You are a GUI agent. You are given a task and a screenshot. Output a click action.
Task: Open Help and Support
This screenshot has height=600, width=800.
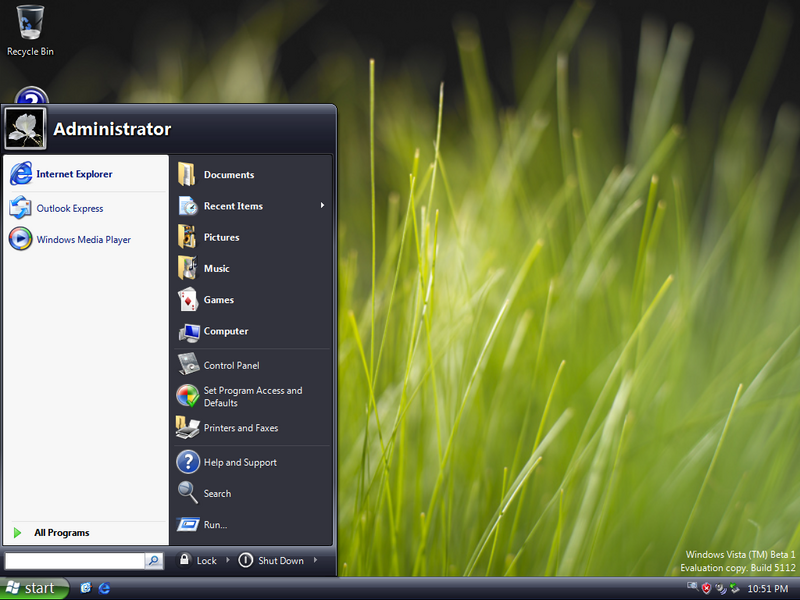240,463
